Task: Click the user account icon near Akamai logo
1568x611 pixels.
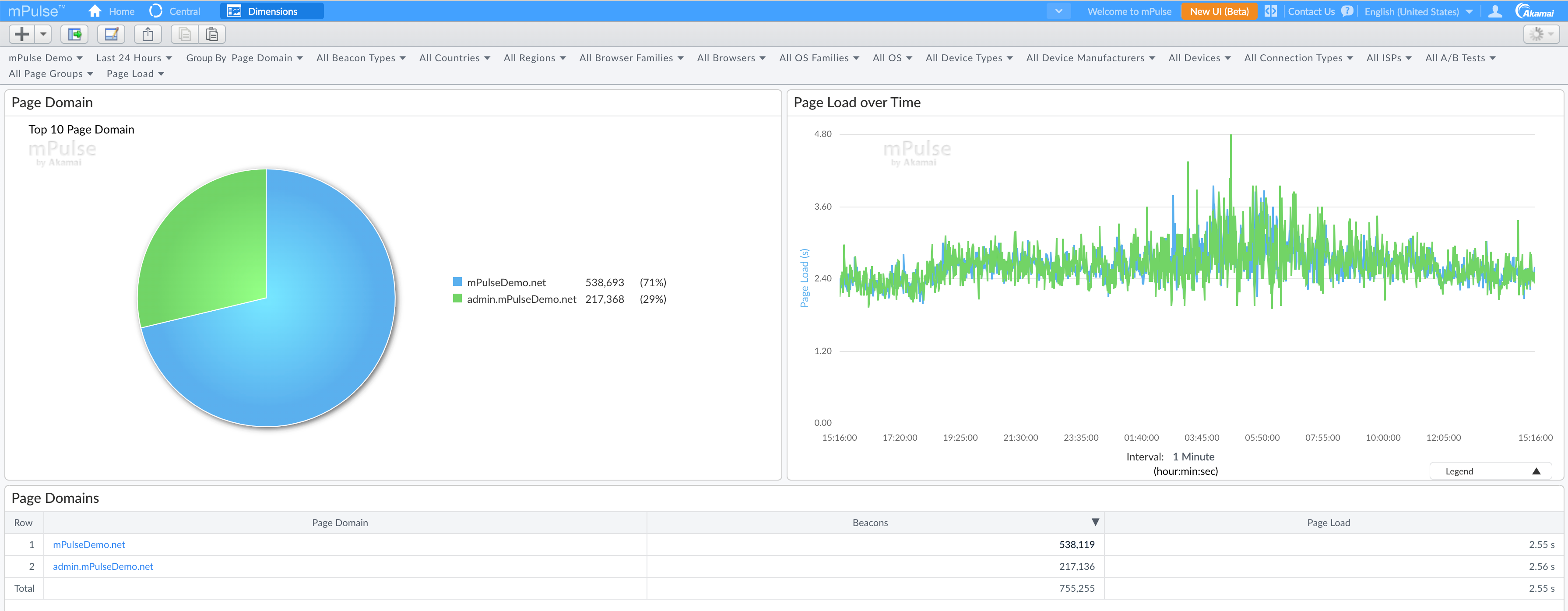Action: coord(1496,11)
